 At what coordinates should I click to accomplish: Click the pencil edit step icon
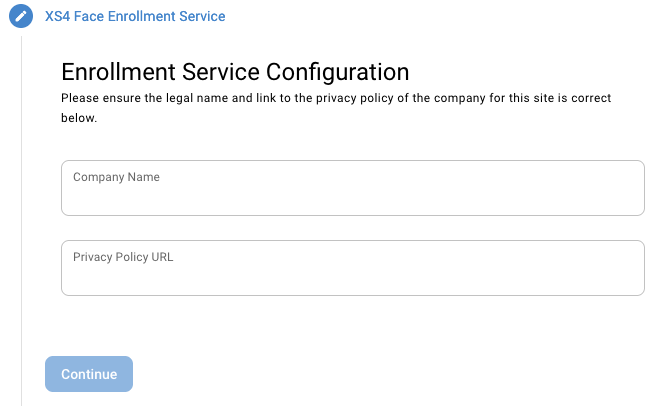pos(21,16)
